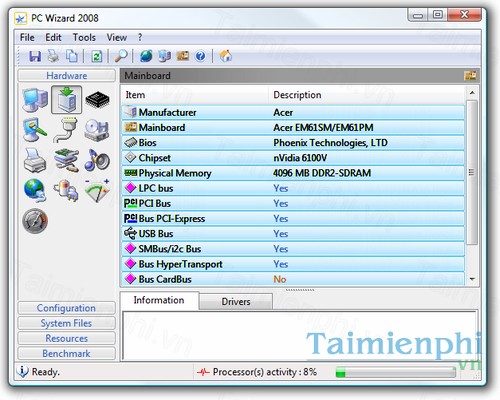Click the magnifying glass Search icon
The height and width of the screenshot is (400, 500).
pos(121,56)
